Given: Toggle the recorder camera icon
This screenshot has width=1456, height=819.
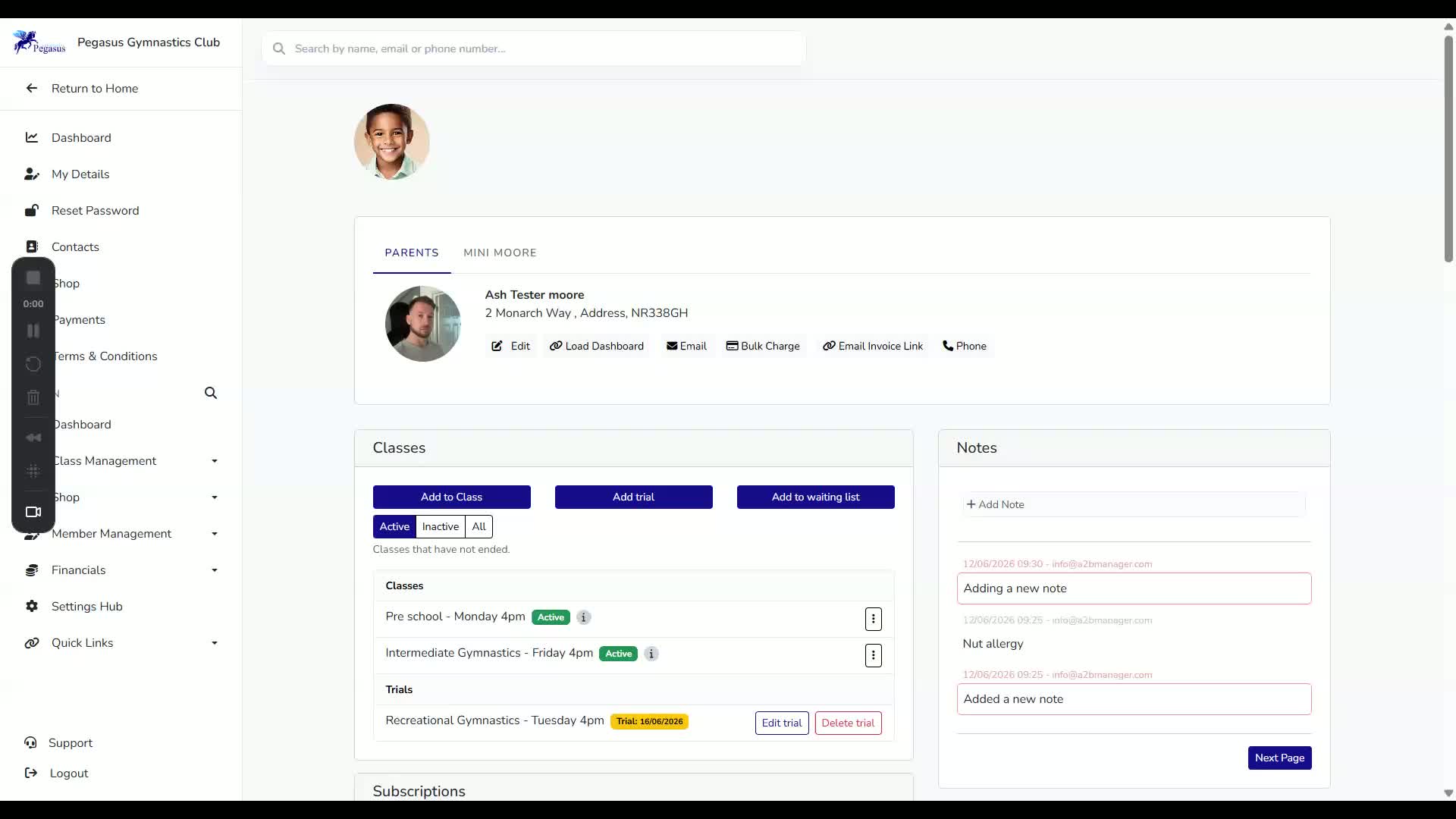Looking at the screenshot, I should click(33, 512).
